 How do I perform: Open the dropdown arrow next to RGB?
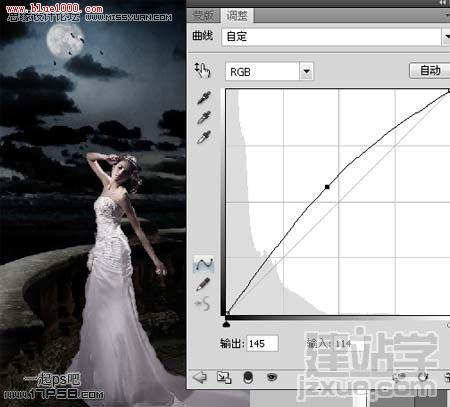[x=306, y=71]
